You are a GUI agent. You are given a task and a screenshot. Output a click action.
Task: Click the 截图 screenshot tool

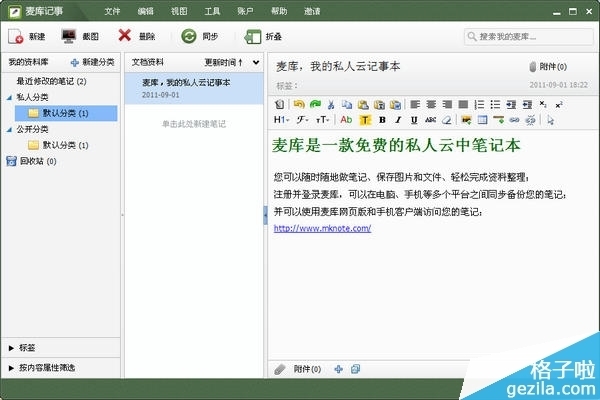80,36
